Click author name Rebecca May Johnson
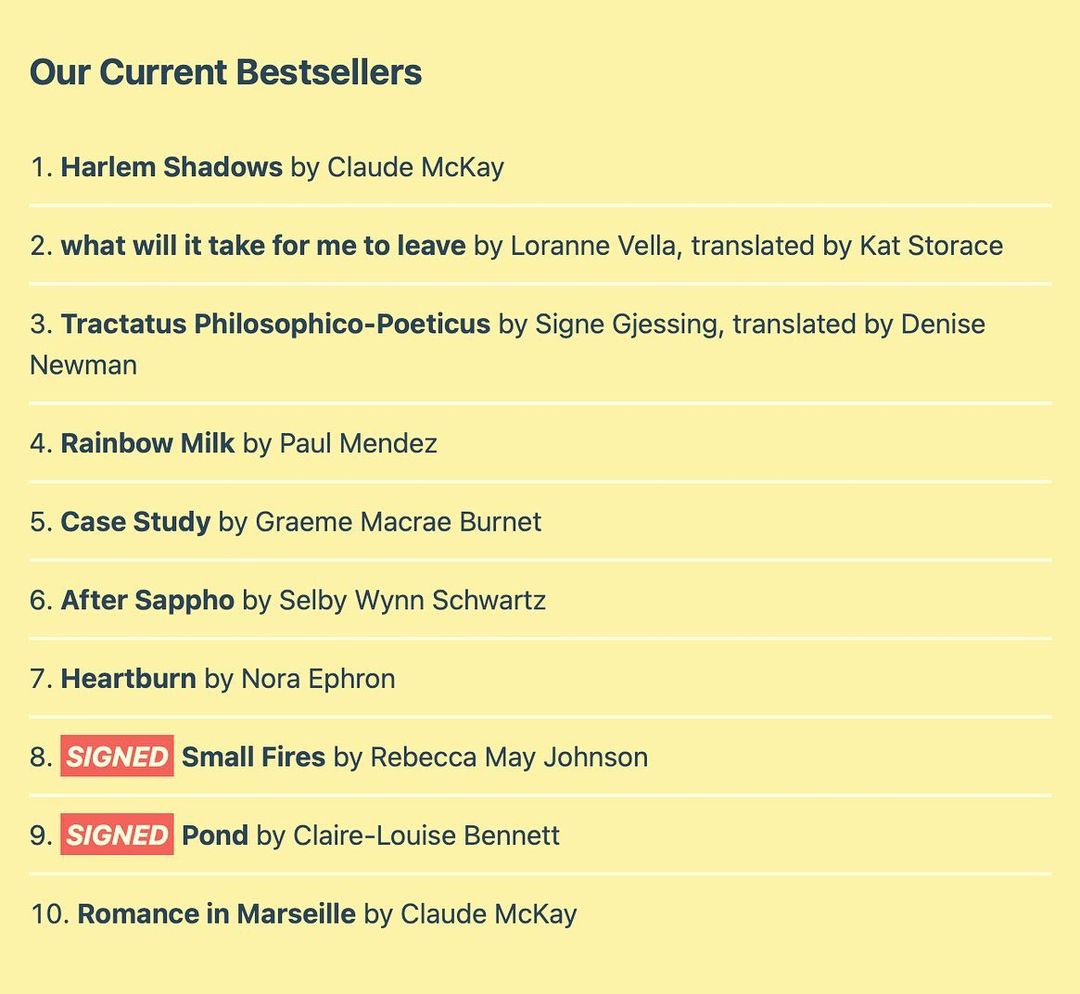This screenshot has width=1080, height=994. coord(509,757)
